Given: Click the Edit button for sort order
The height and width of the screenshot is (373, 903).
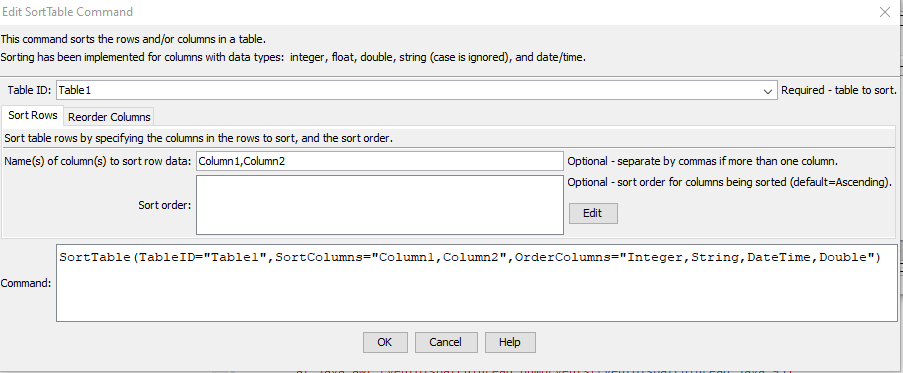Looking at the screenshot, I should point(593,213).
